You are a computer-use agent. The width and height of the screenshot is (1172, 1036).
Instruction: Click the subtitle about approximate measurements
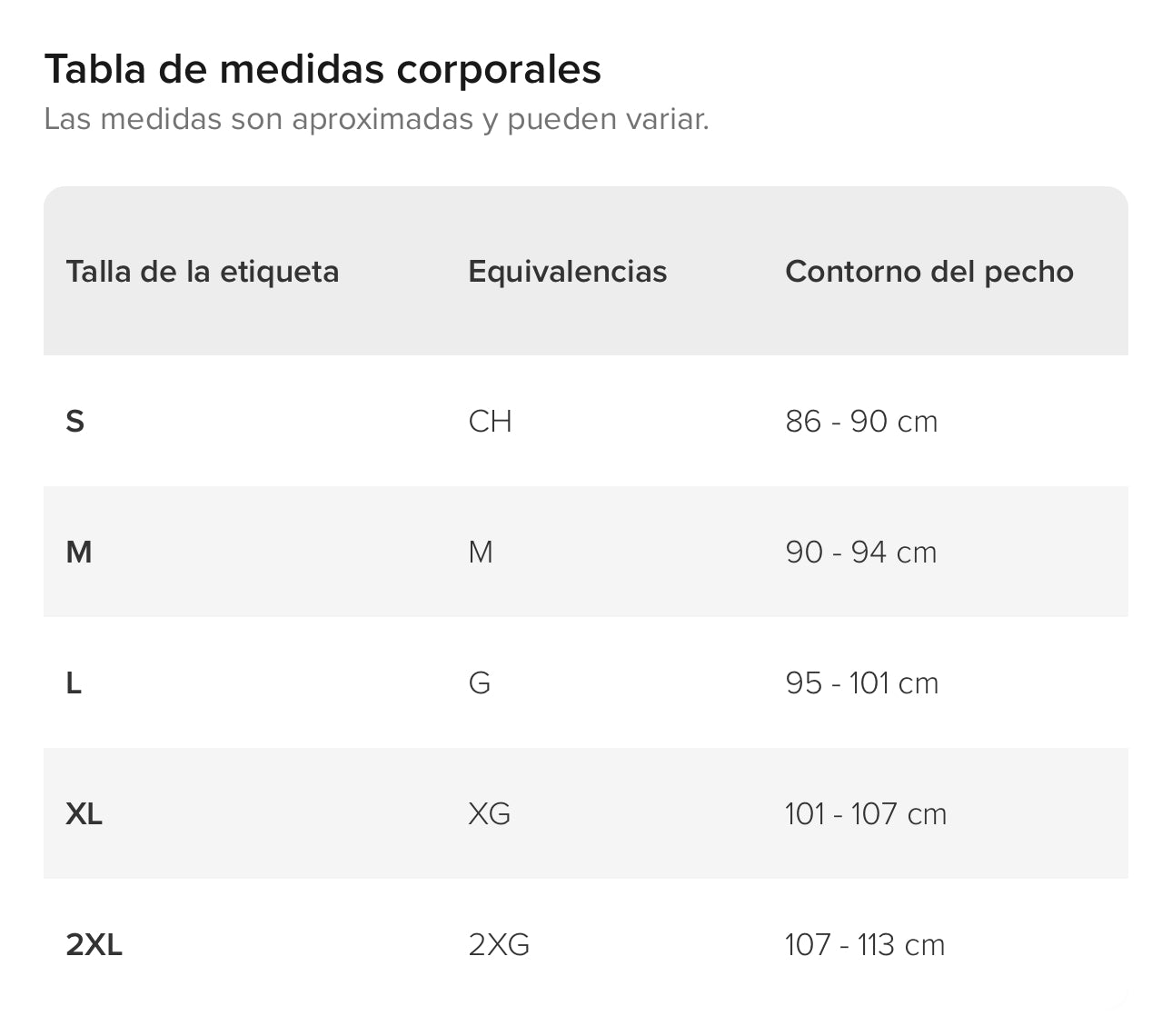(x=376, y=119)
